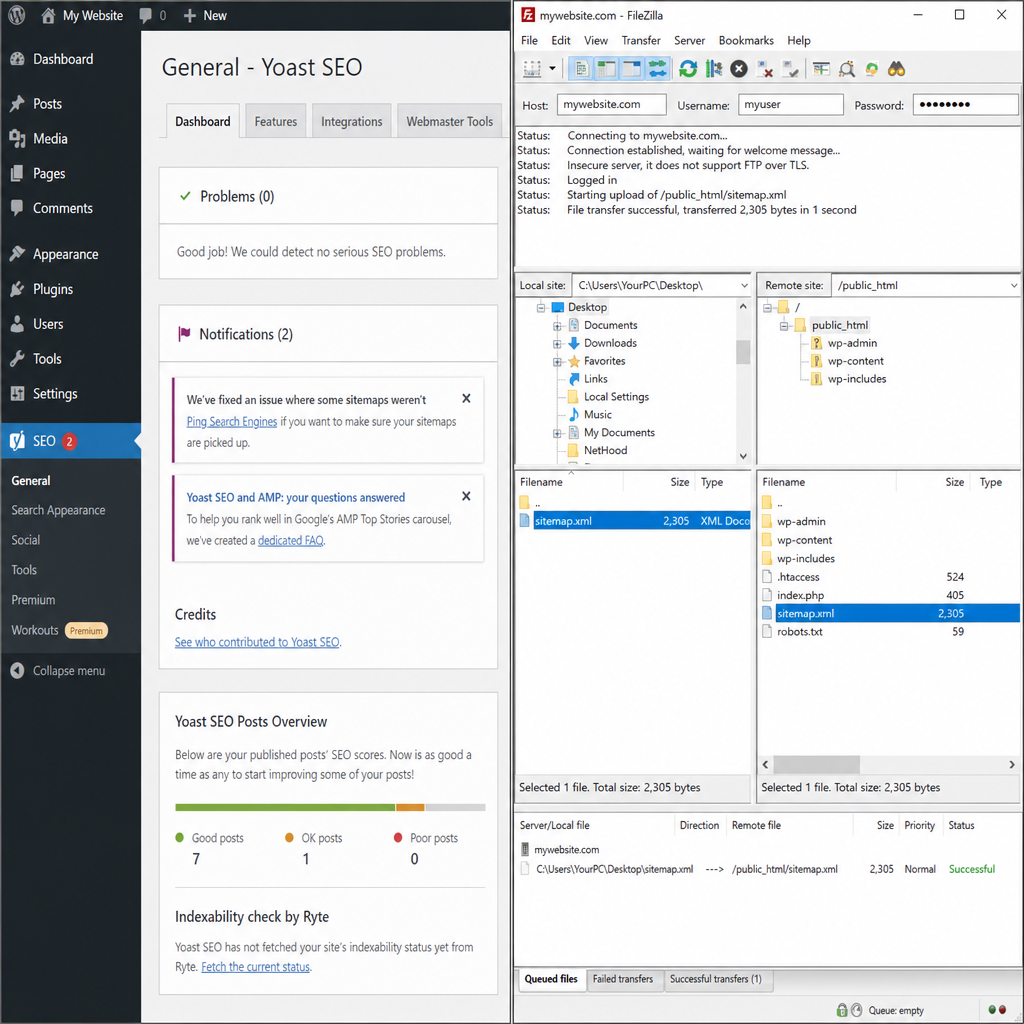The height and width of the screenshot is (1024, 1024).
Task: Select robots.txt in remote file list
Action: pos(799,632)
